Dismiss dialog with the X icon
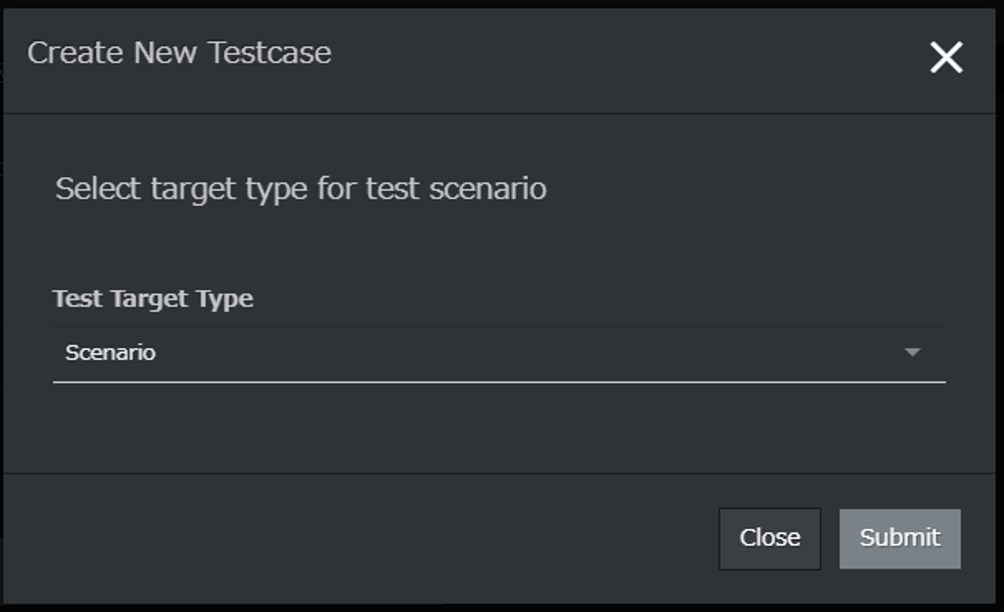This screenshot has width=1004, height=612. [945, 58]
